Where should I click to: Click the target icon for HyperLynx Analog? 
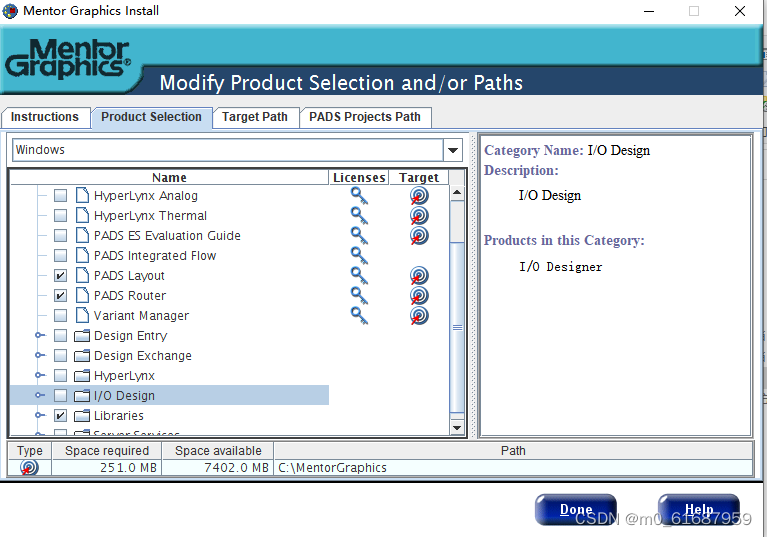419,196
